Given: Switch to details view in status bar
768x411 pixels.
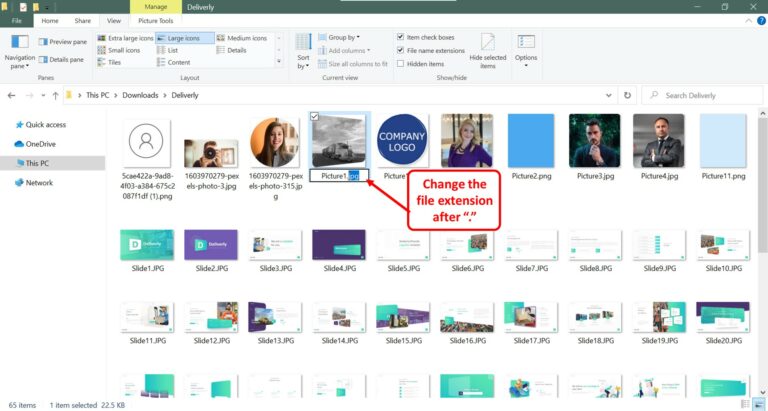Looking at the screenshot, I should [x=745, y=405].
